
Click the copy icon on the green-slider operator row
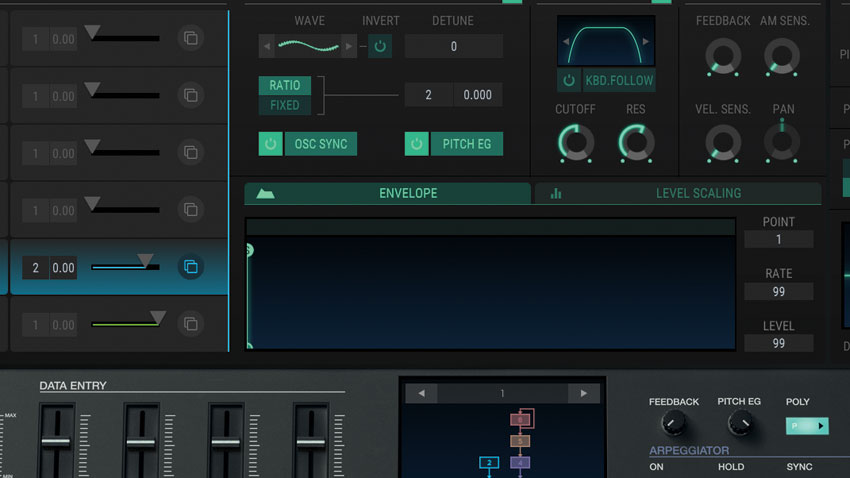[191, 324]
